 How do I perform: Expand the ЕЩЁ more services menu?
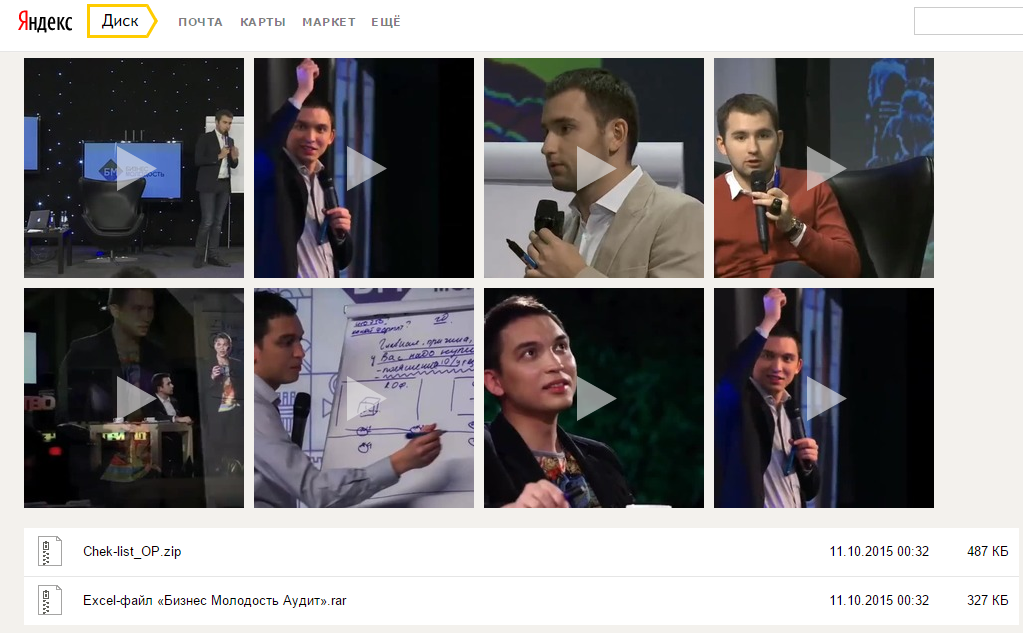click(x=386, y=22)
